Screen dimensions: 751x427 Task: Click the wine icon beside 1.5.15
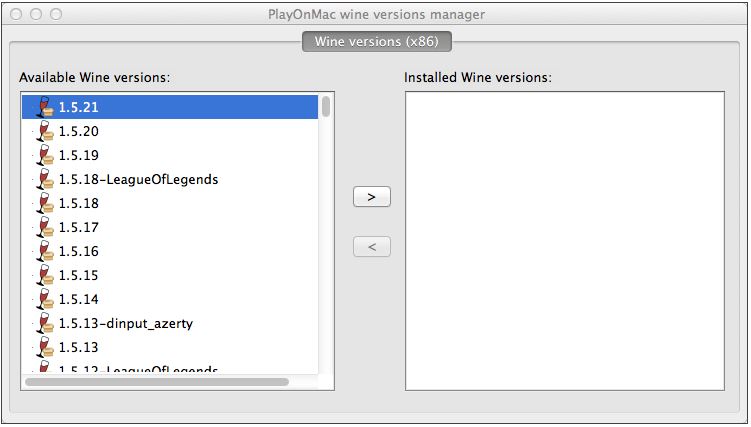point(46,275)
